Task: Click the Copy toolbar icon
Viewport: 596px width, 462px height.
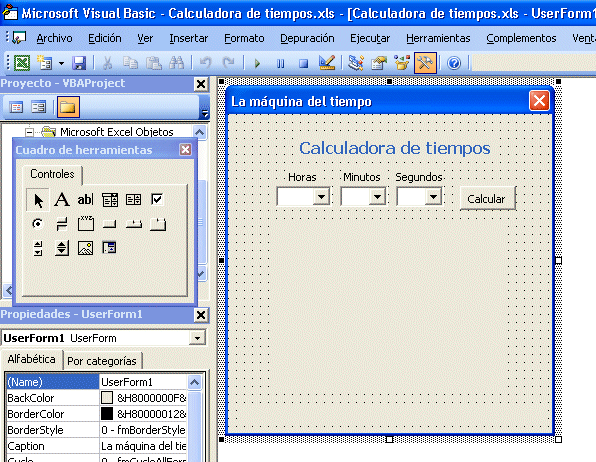Action: (130, 63)
